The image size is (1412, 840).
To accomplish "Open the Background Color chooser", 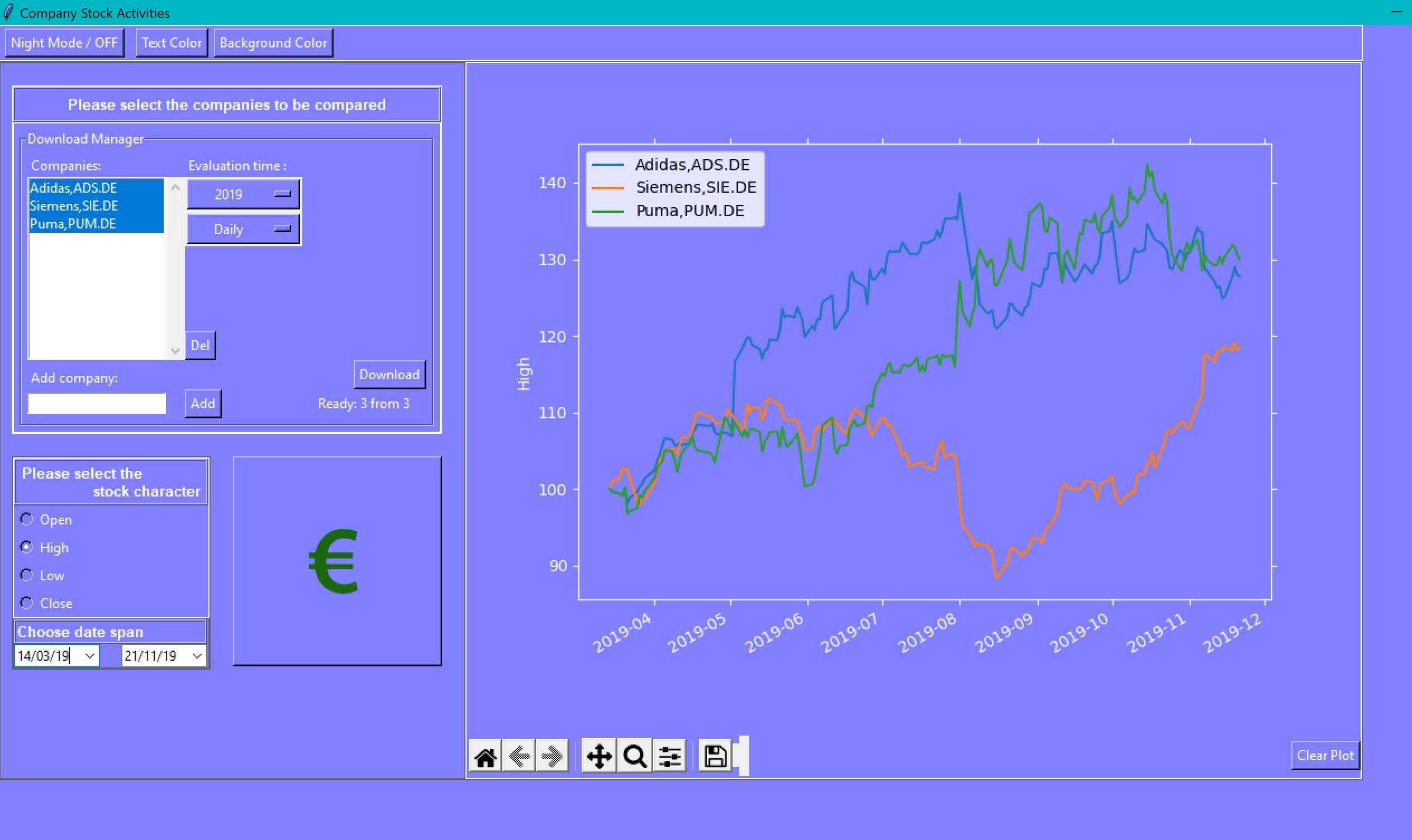I will 273,43.
